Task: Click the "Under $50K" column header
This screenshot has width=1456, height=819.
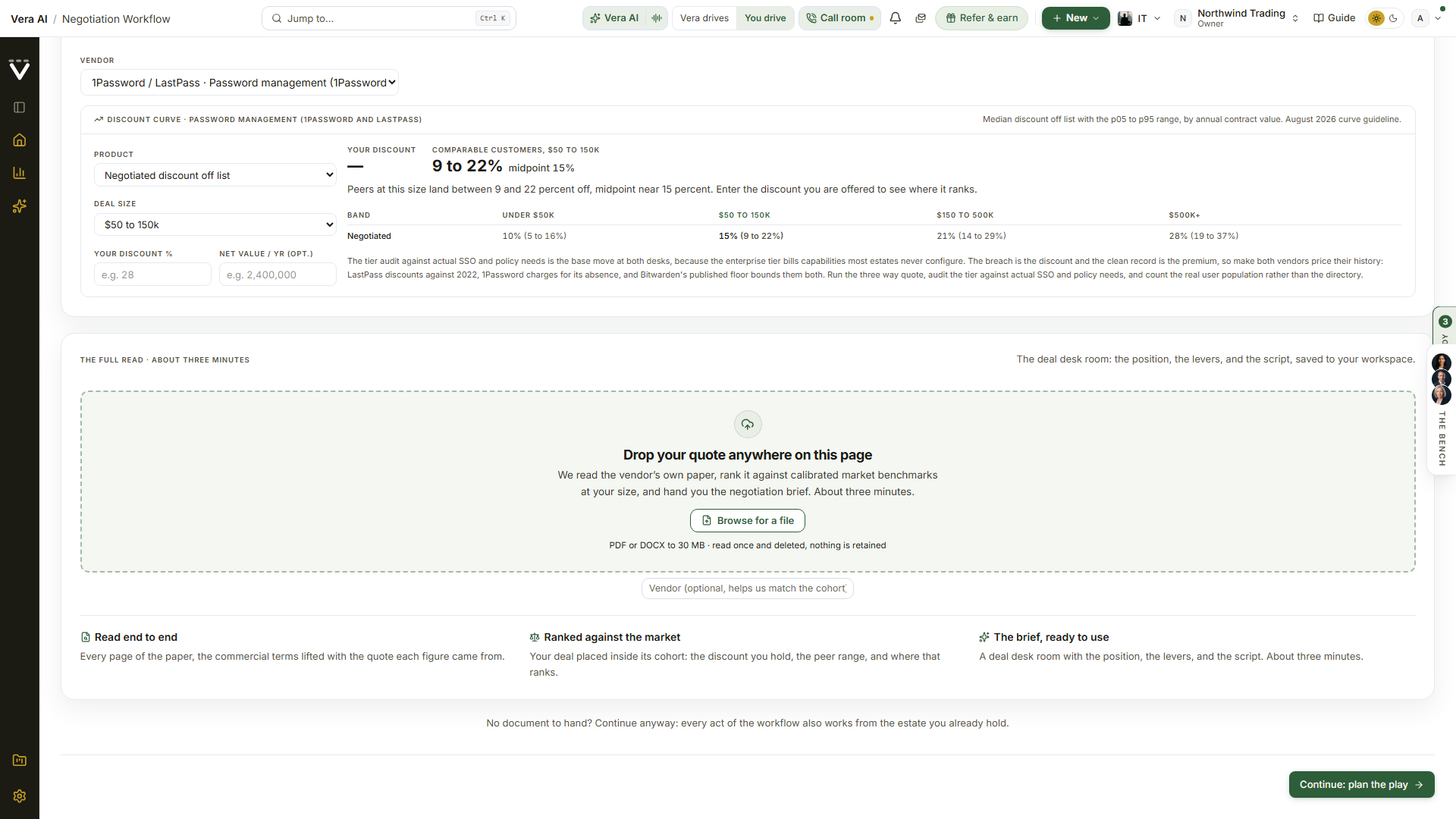Action: point(529,215)
